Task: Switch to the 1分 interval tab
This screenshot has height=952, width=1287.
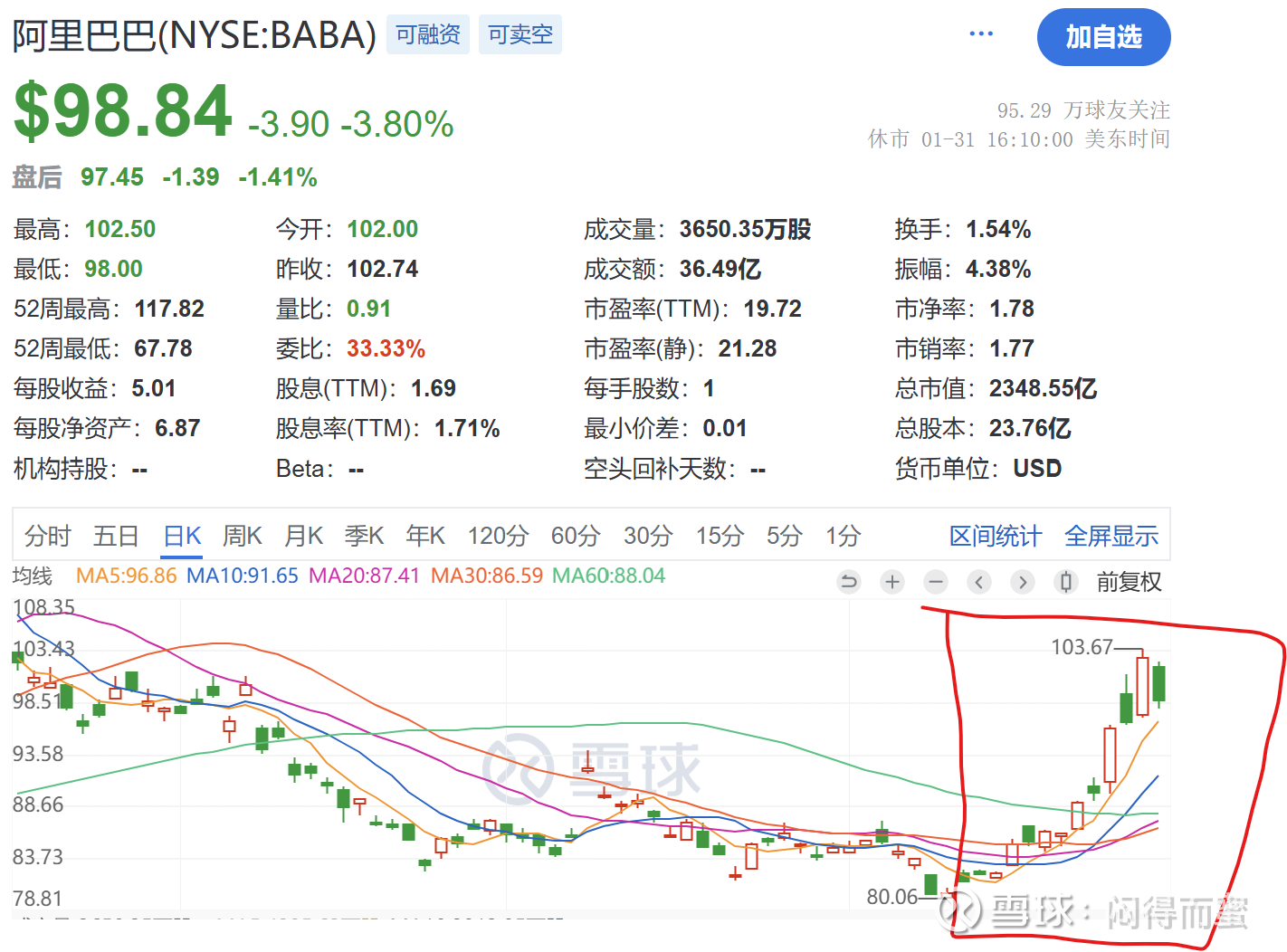Action: click(x=843, y=536)
